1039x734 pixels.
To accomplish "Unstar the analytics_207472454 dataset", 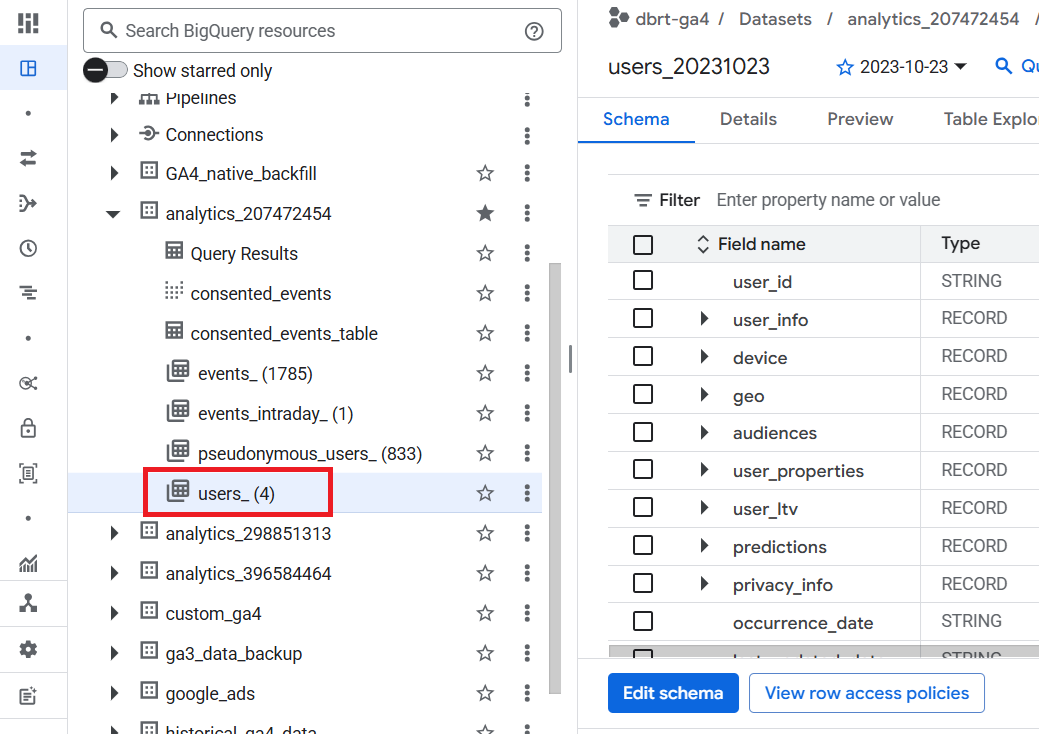I will [x=485, y=213].
